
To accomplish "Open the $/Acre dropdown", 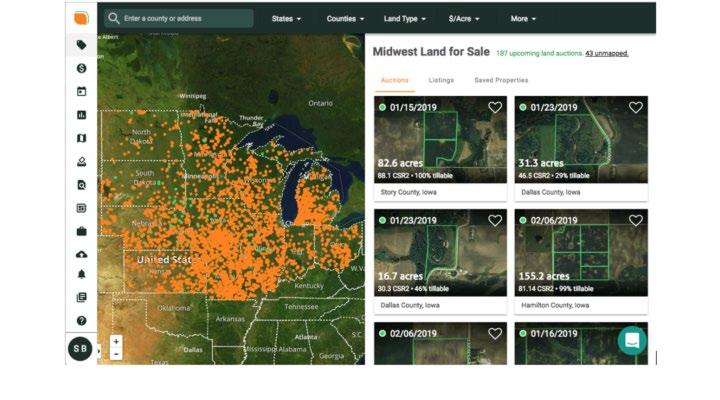I will coord(464,19).
